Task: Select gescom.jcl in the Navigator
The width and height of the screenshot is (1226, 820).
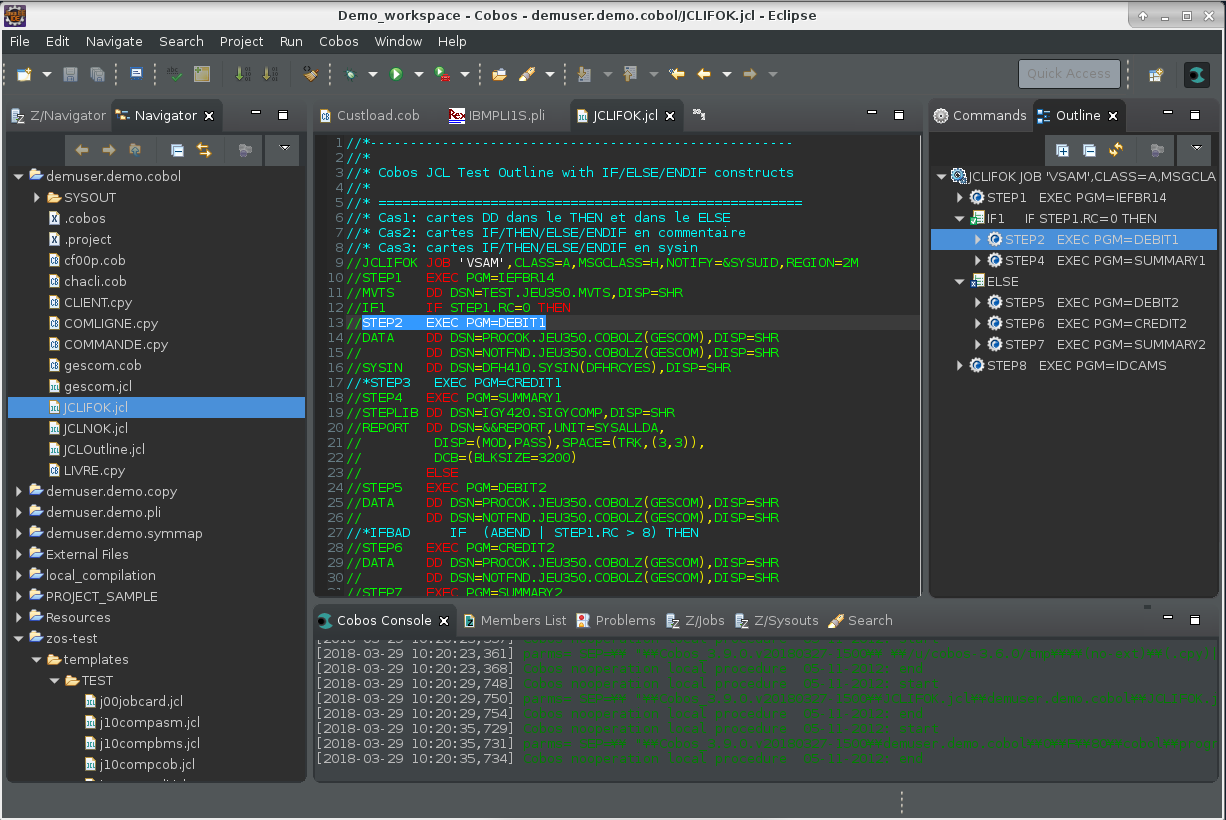Action: point(96,386)
